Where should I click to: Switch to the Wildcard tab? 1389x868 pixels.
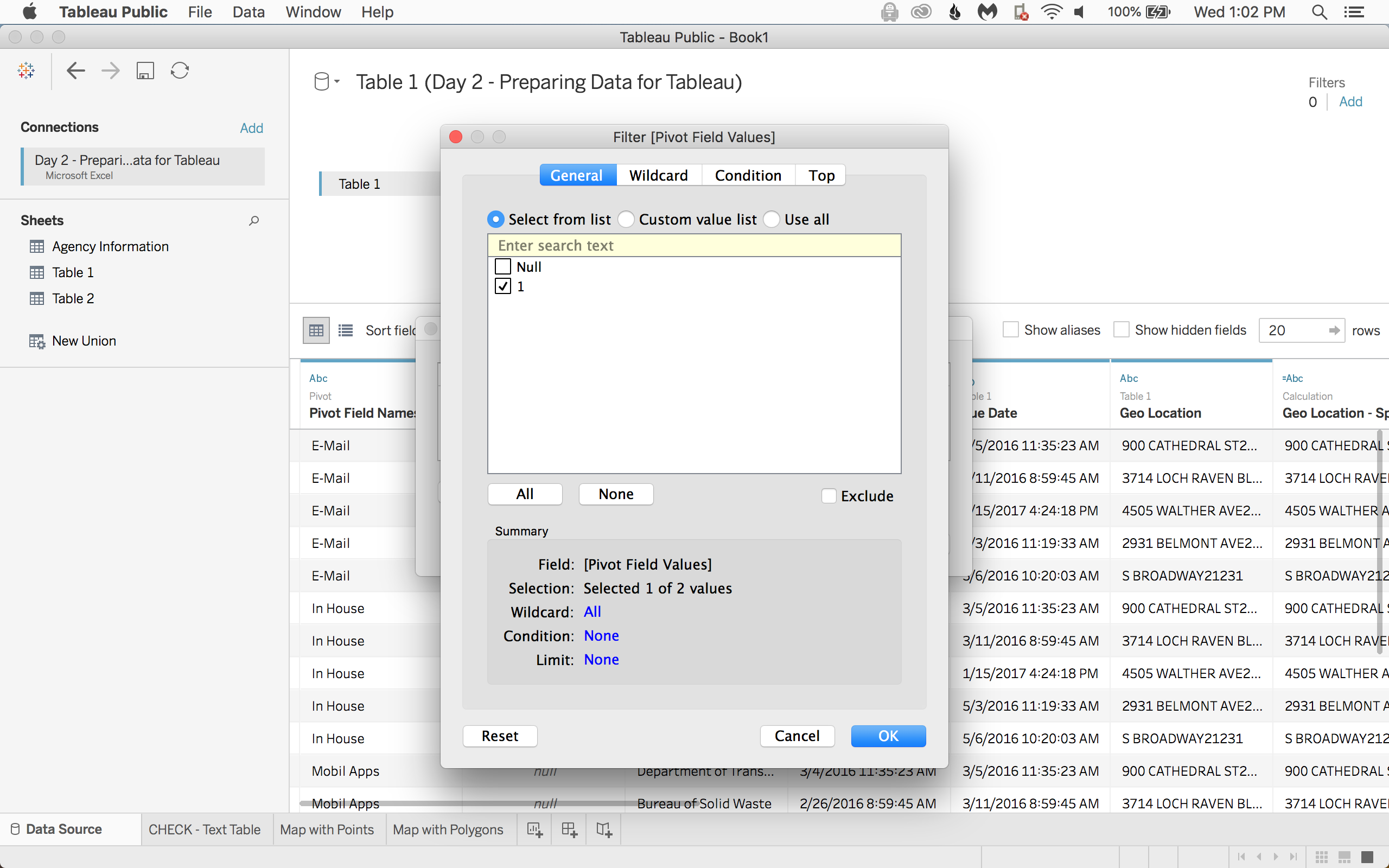pos(659,175)
